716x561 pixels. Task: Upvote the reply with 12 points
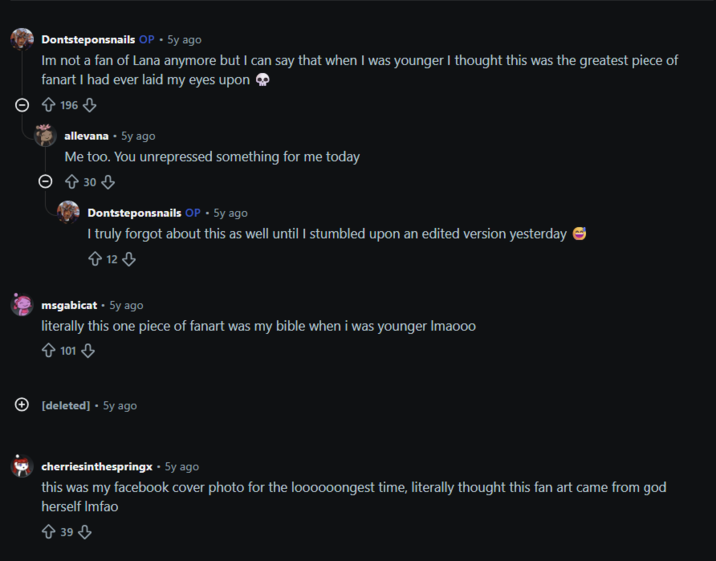(95, 259)
